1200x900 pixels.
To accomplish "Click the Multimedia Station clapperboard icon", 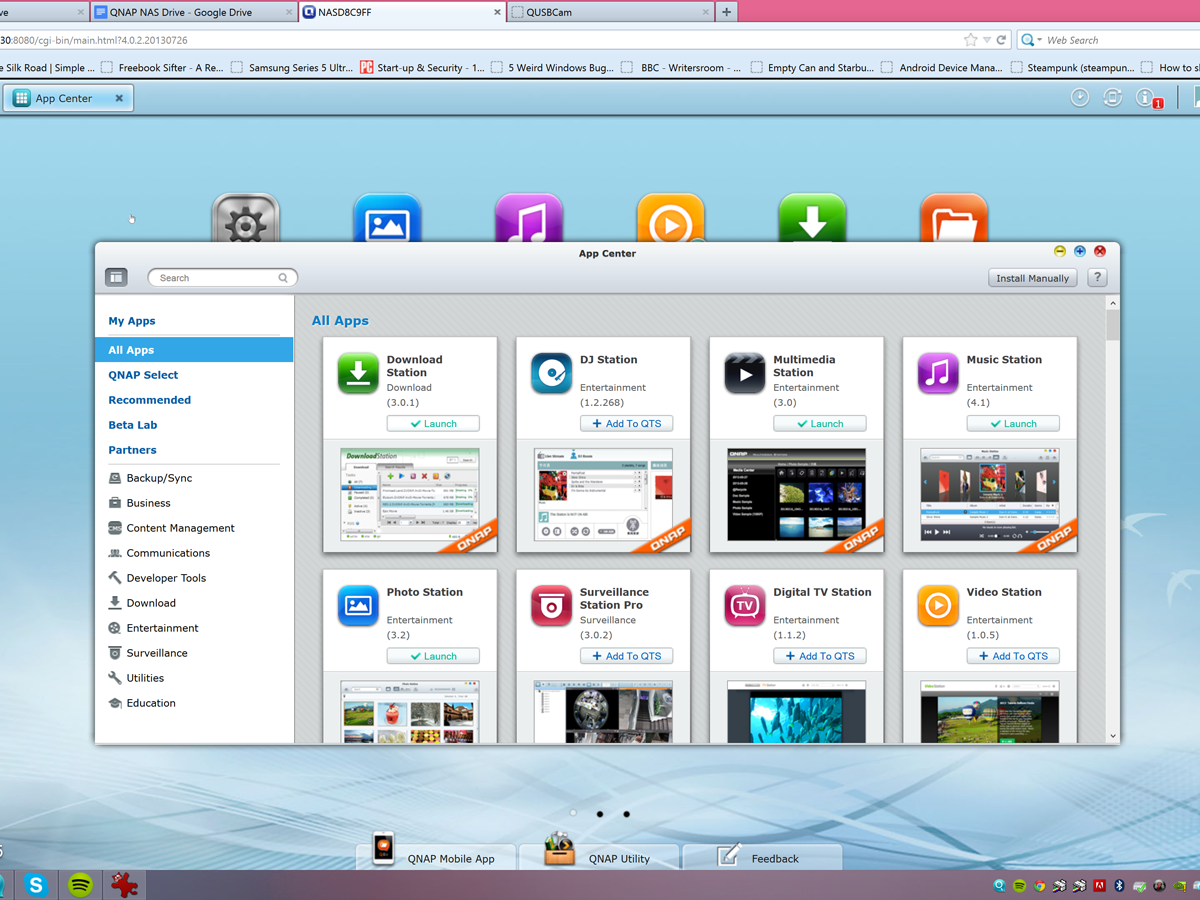I will click(x=744, y=374).
